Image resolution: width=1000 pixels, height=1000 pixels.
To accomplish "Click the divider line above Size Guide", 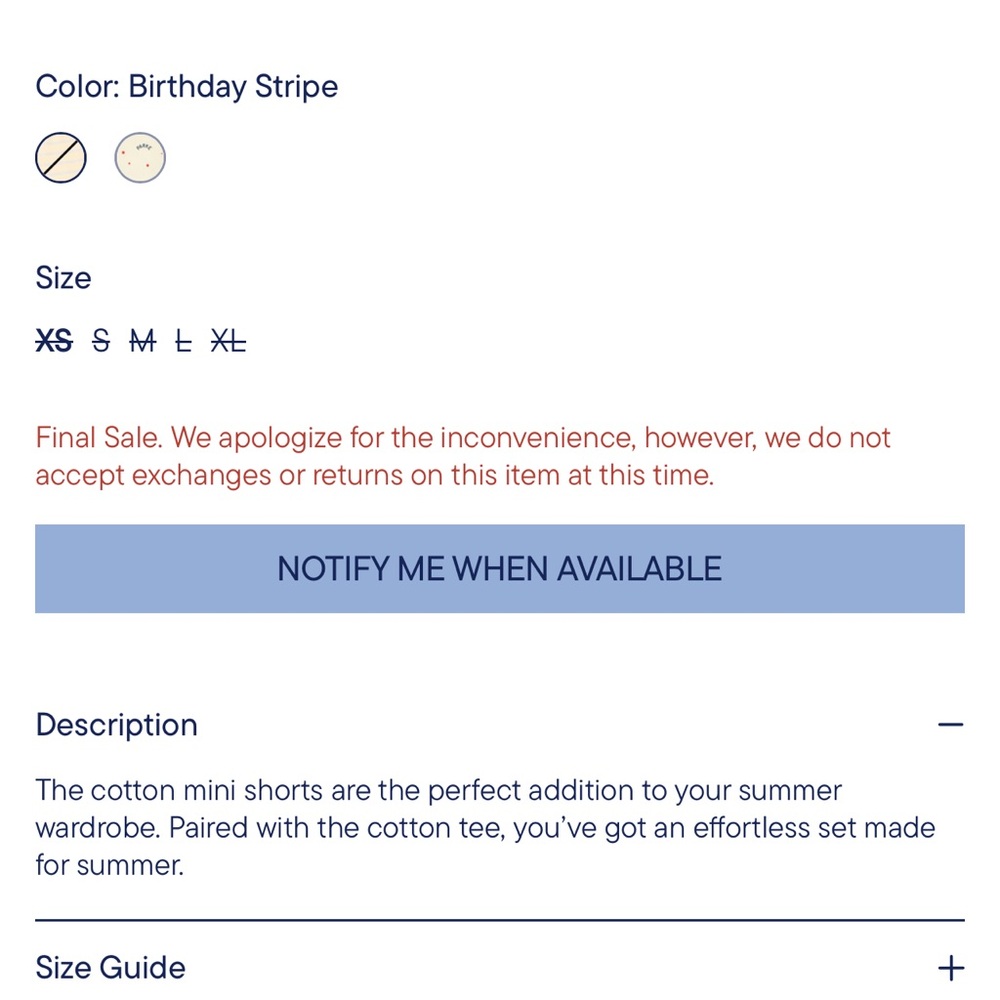I will coord(500,920).
